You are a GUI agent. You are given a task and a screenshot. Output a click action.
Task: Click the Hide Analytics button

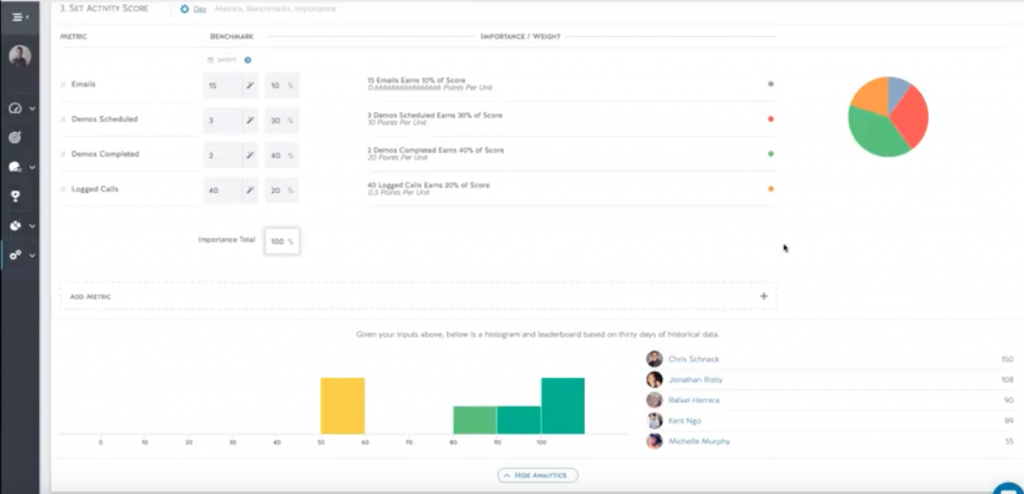537,475
